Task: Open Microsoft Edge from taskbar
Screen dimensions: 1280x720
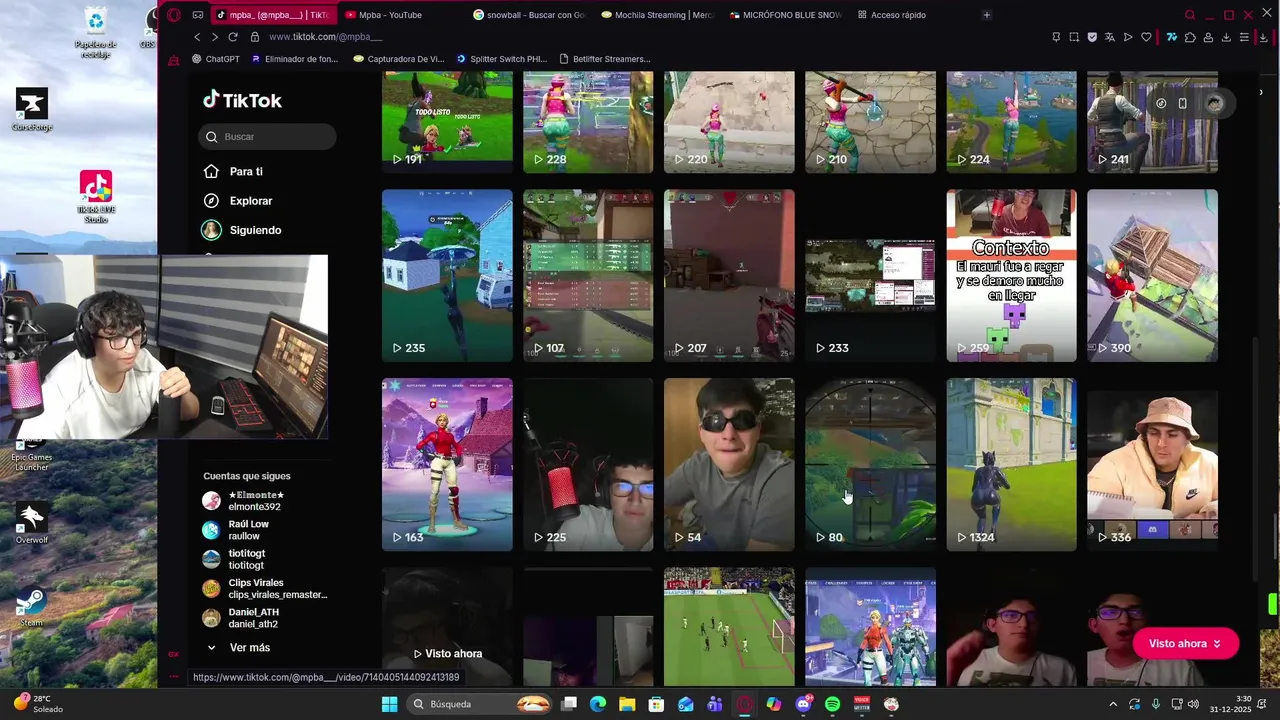Action: [598, 704]
